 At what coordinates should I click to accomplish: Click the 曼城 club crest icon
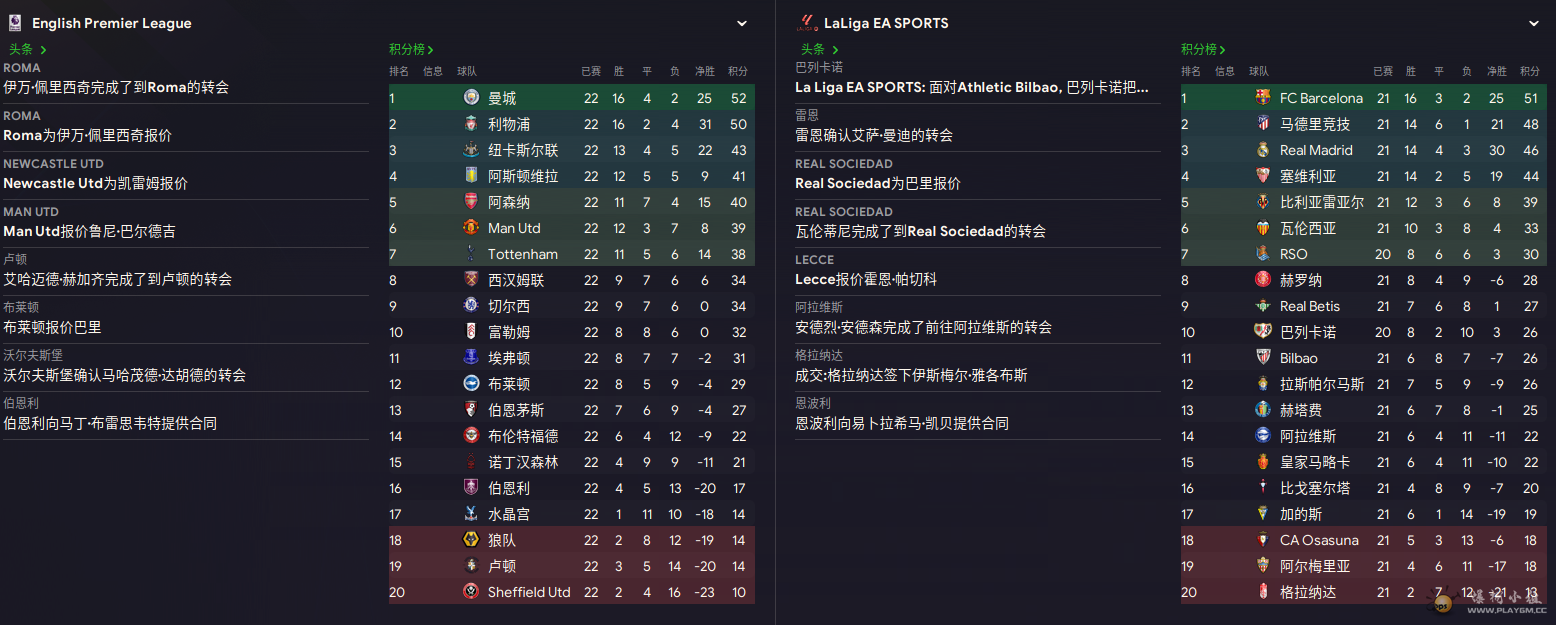click(471, 98)
